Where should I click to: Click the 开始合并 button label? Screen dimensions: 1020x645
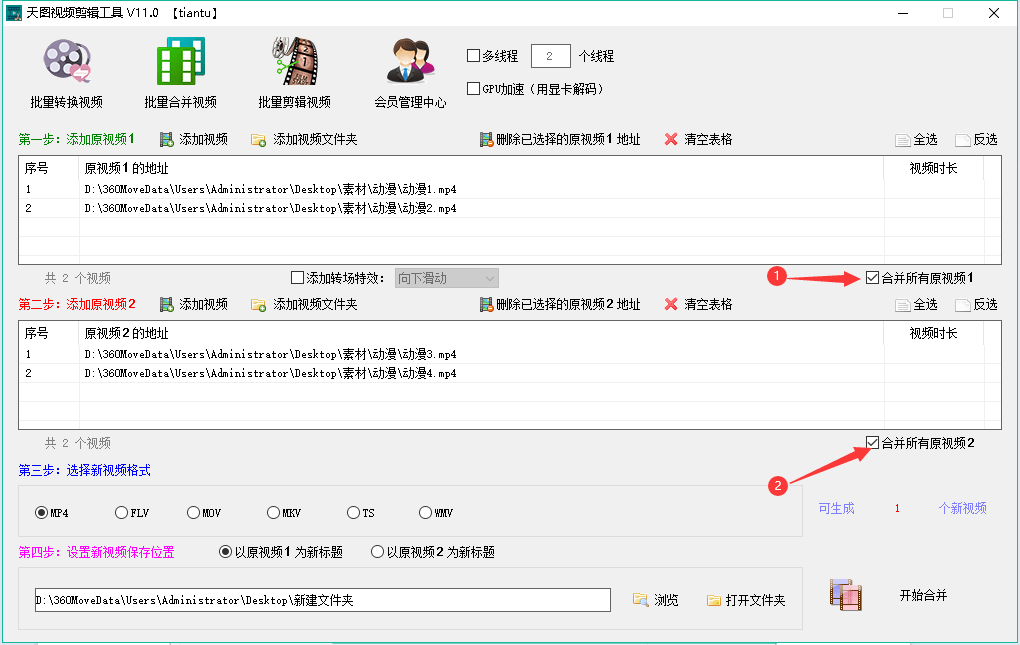(923, 595)
